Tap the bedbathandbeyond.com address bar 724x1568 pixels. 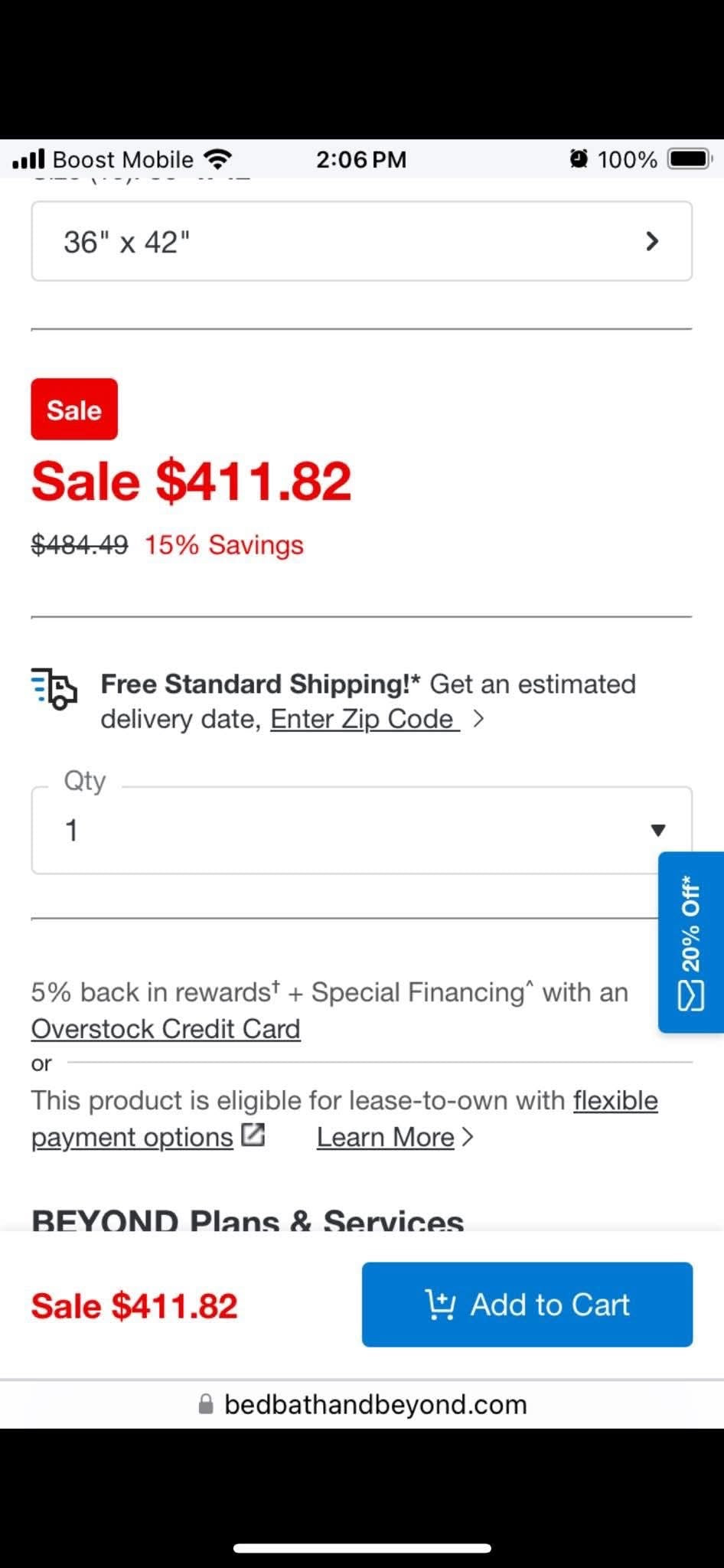click(x=362, y=1404)
